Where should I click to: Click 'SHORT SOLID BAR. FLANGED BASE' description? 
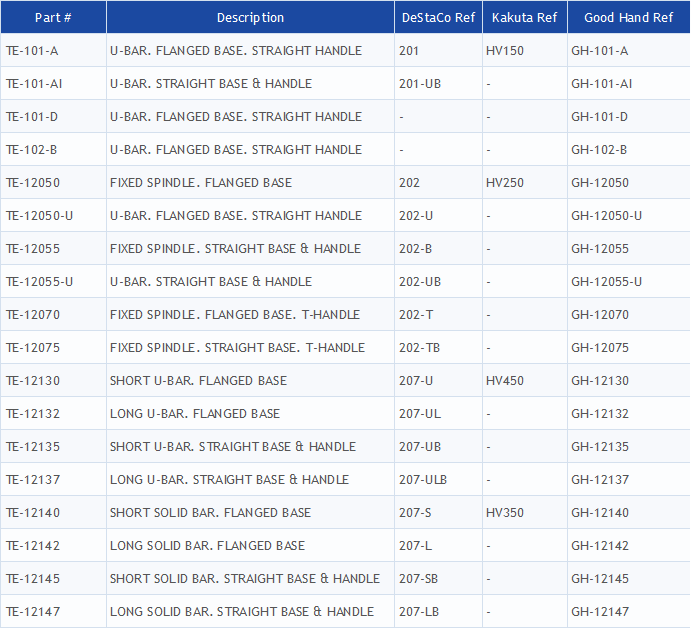(211, 512)
